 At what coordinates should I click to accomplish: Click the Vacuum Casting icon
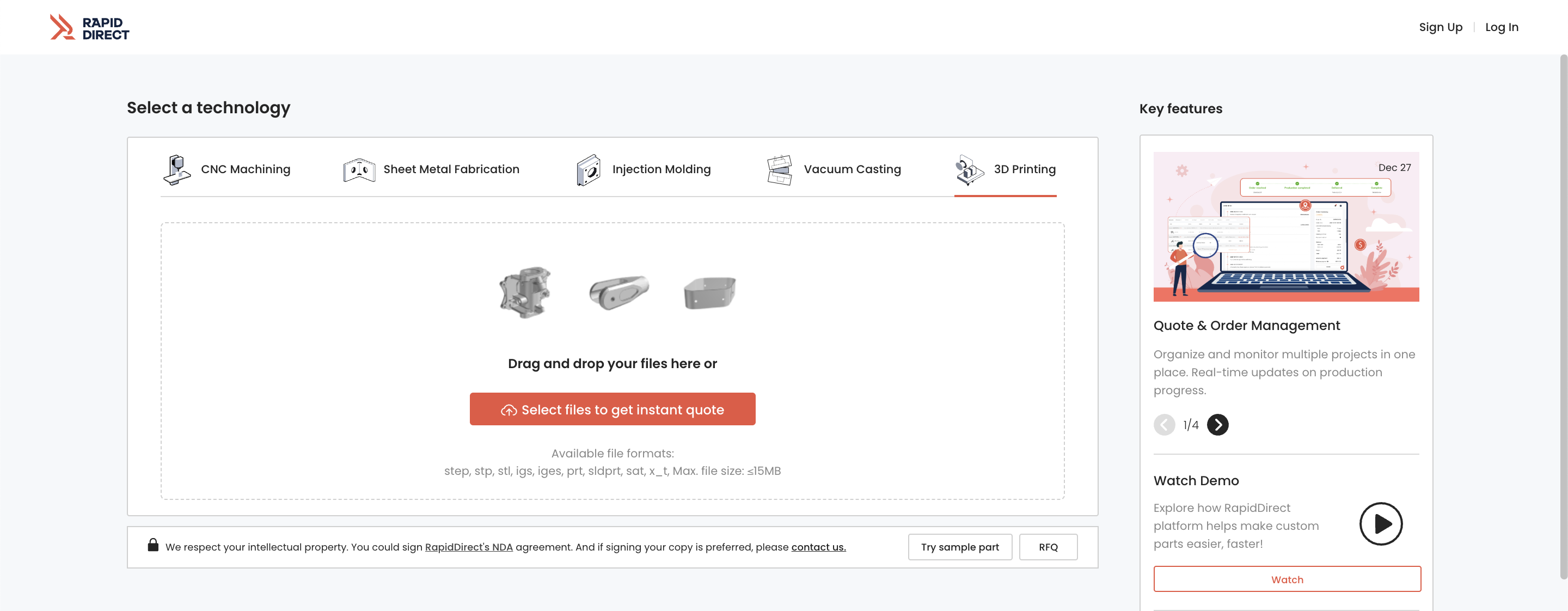[x=779, y=170]
